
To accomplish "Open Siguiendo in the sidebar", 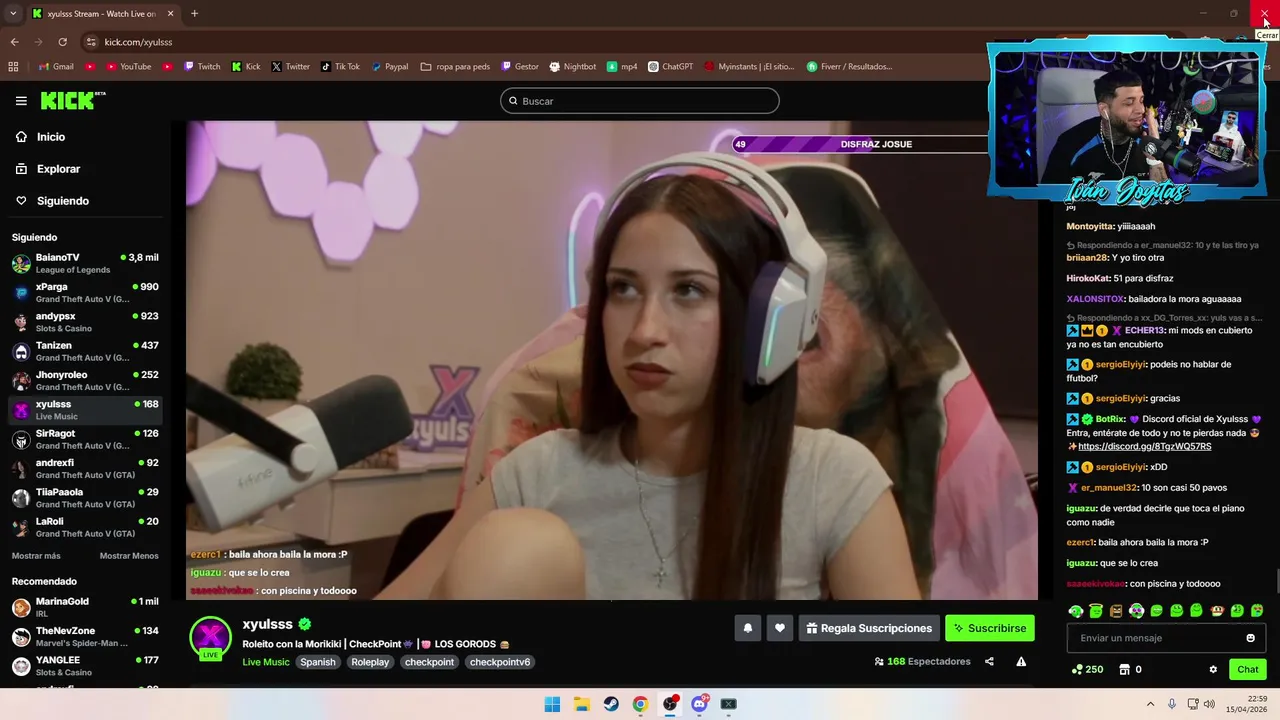I will pos(63,201).
